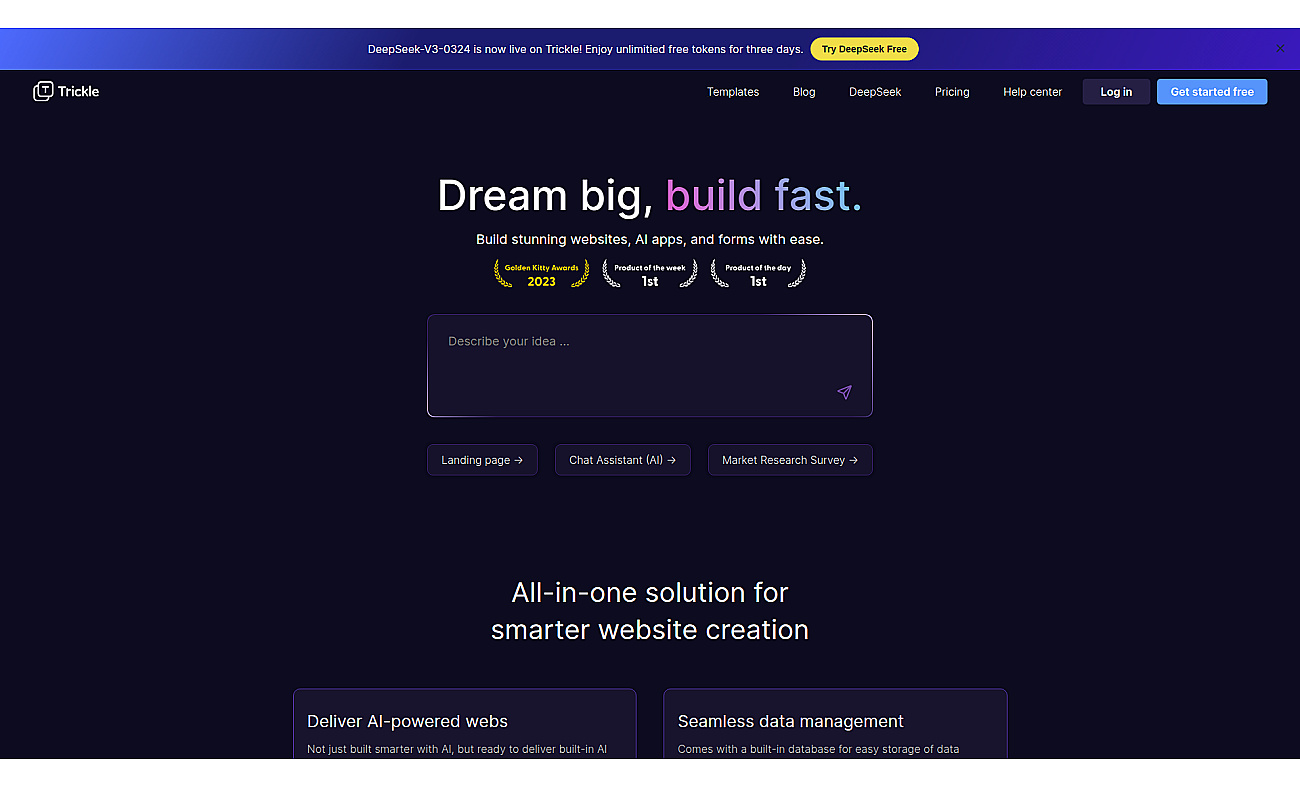Screen dimensions: 1300x788
Task: Choose the Chat Assistant (AI) suggestion
Action: coord(623,460)
